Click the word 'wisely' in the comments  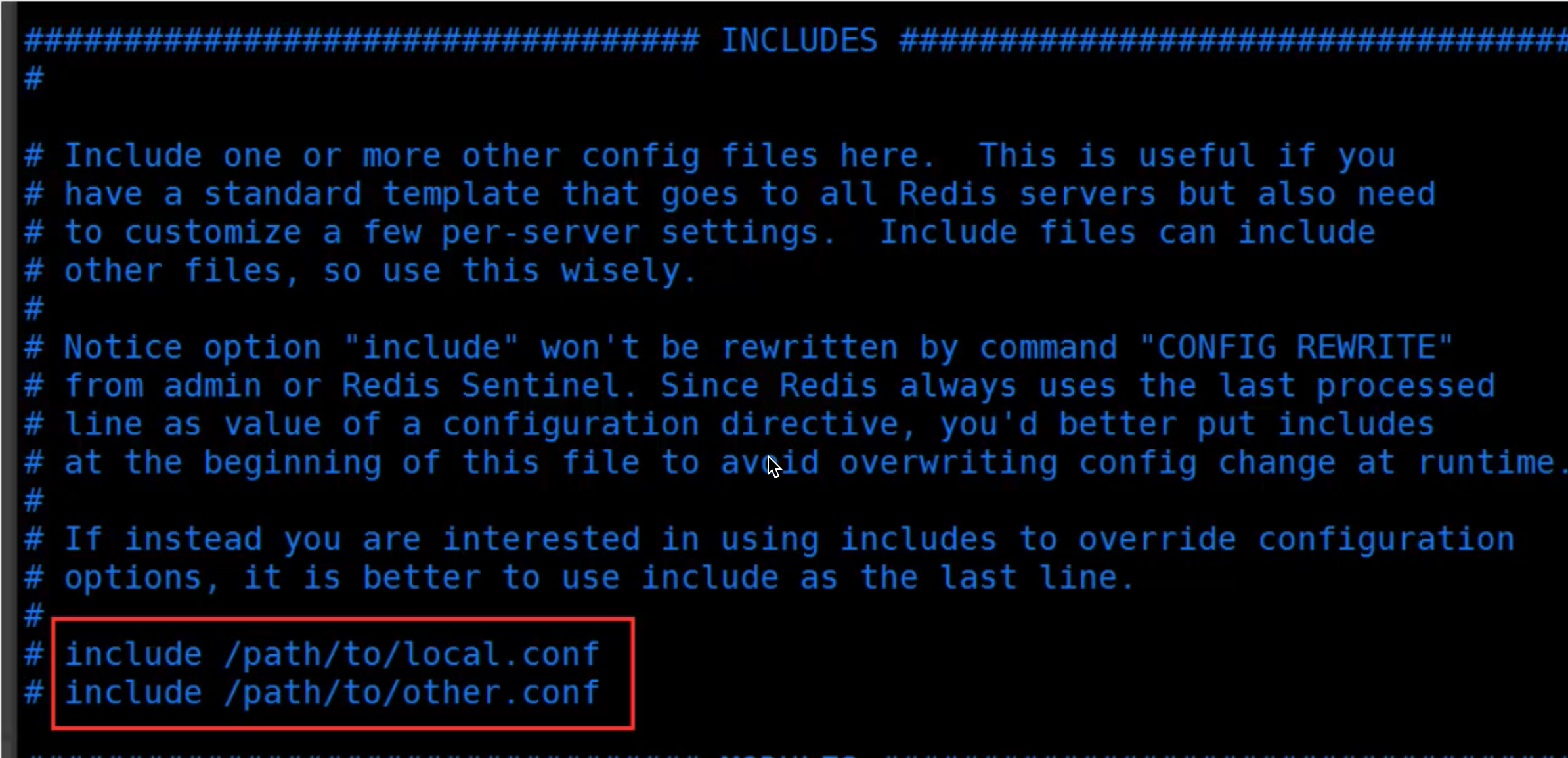620,271
